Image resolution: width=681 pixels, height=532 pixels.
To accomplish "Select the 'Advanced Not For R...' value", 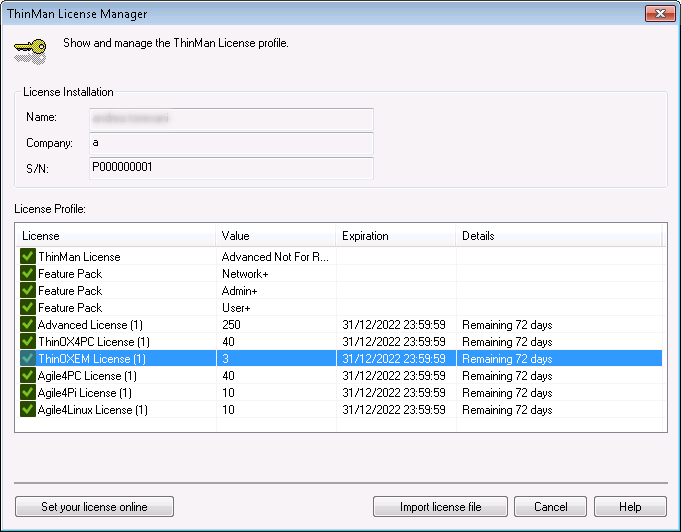I will click(x=275, y=257).
